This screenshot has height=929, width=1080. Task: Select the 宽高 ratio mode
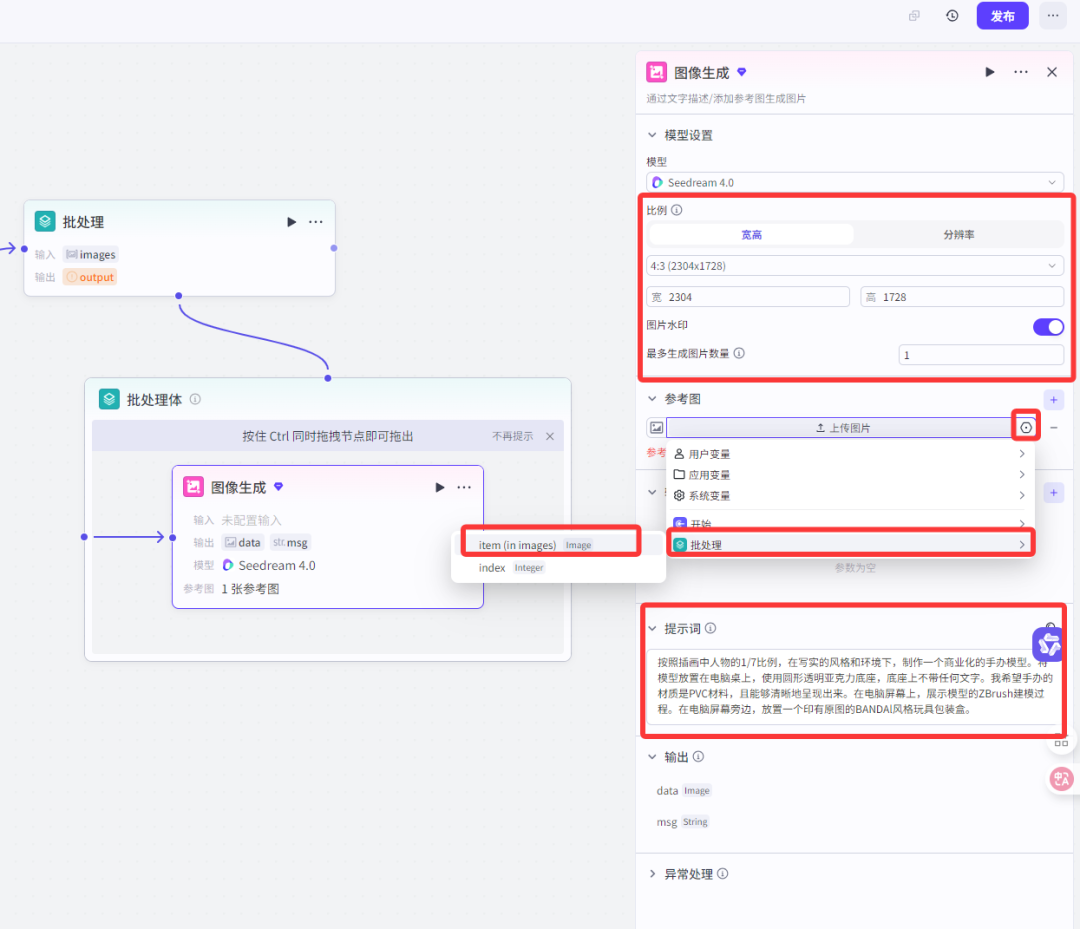click(752, 235)
